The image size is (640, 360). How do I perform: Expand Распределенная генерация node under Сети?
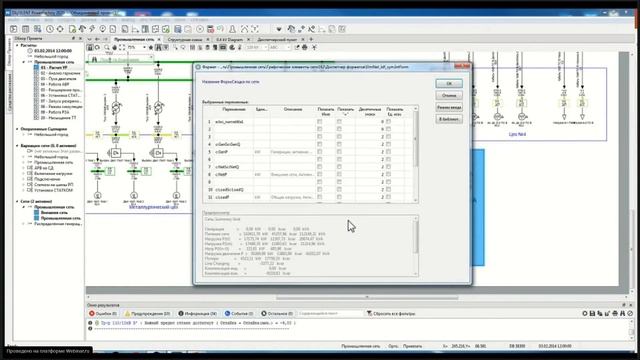pyautogui.click(x=24, y=224)
